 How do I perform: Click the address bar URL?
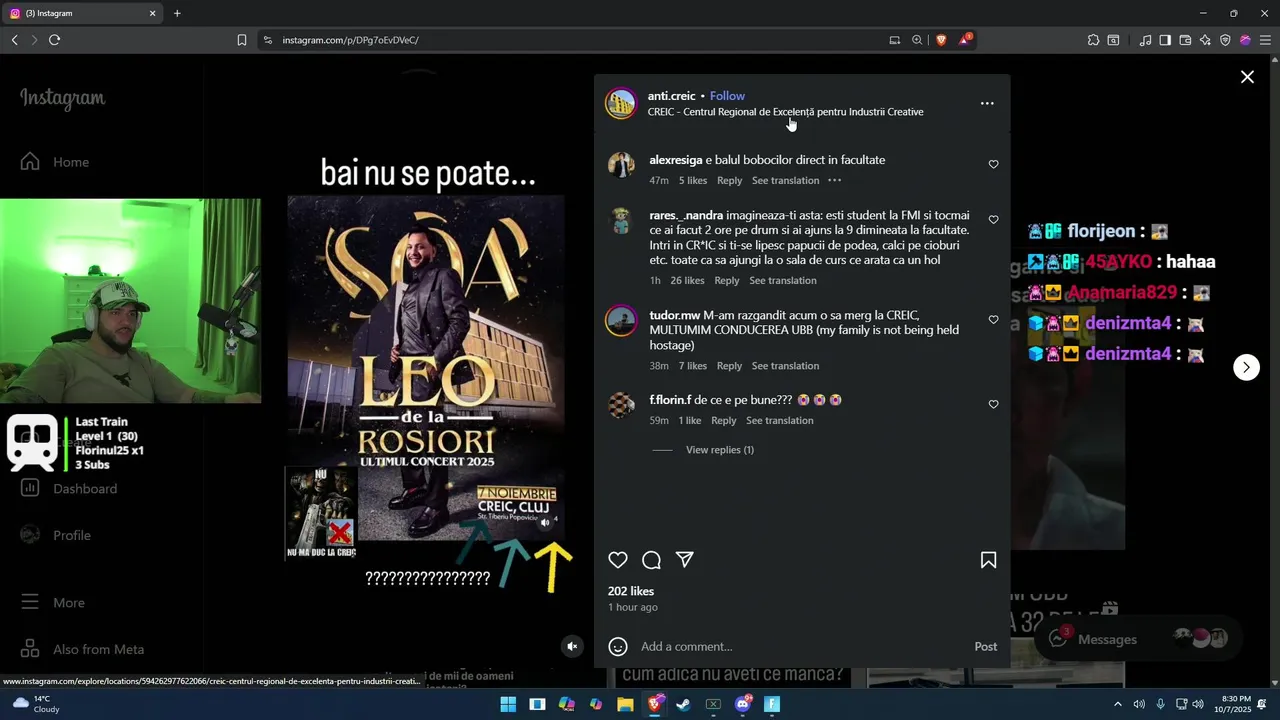[350, 40]
